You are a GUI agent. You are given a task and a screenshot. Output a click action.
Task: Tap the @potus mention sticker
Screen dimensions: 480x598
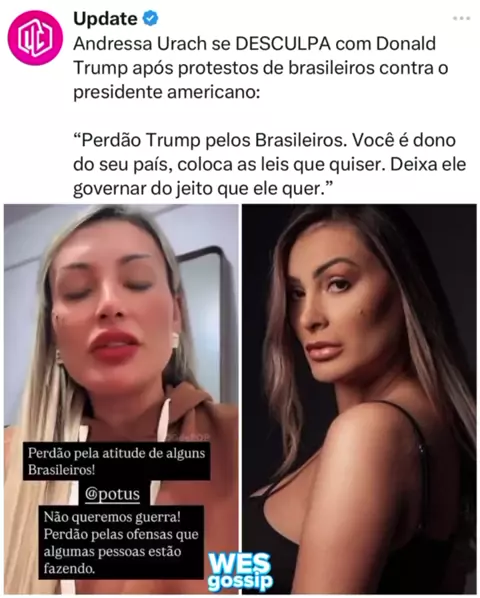[x=112, y=494]
